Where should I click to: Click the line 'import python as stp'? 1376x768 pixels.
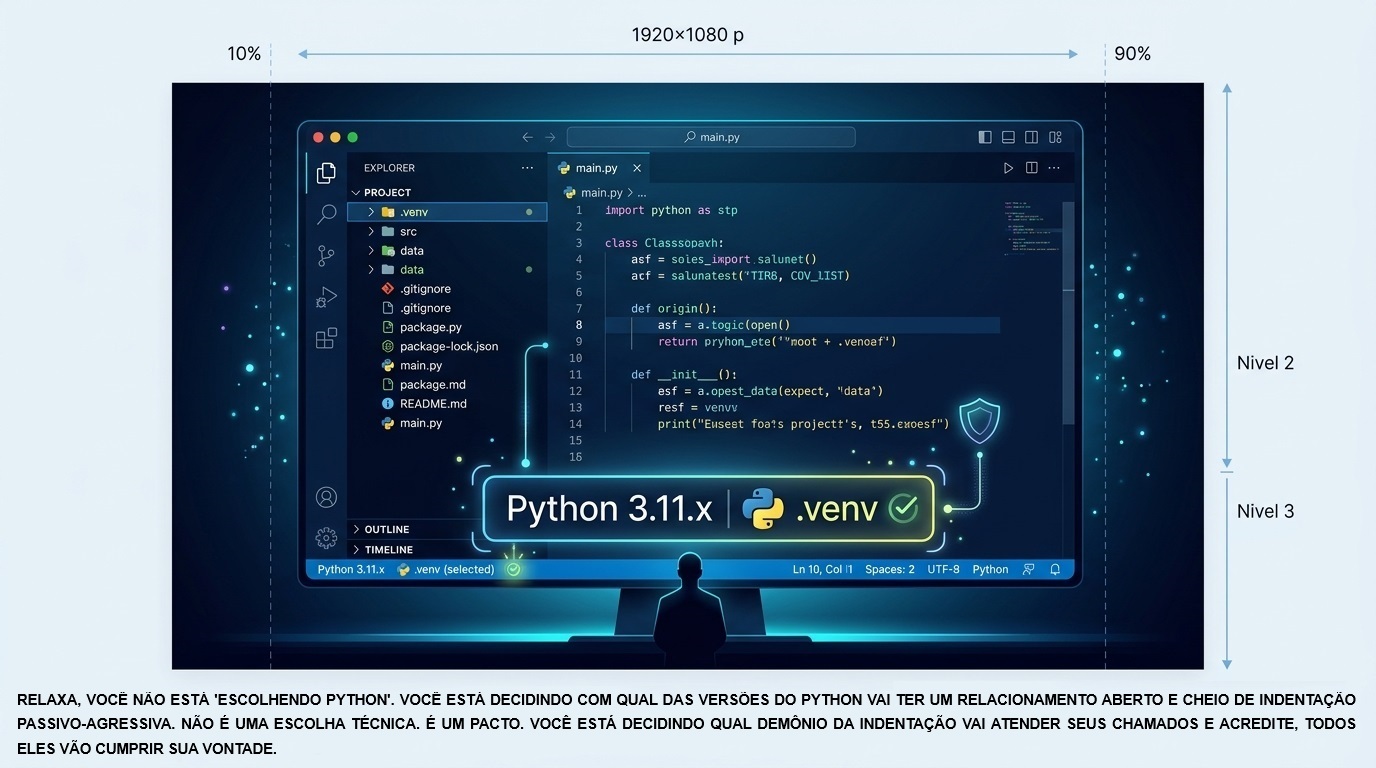(x=671, y=210)
